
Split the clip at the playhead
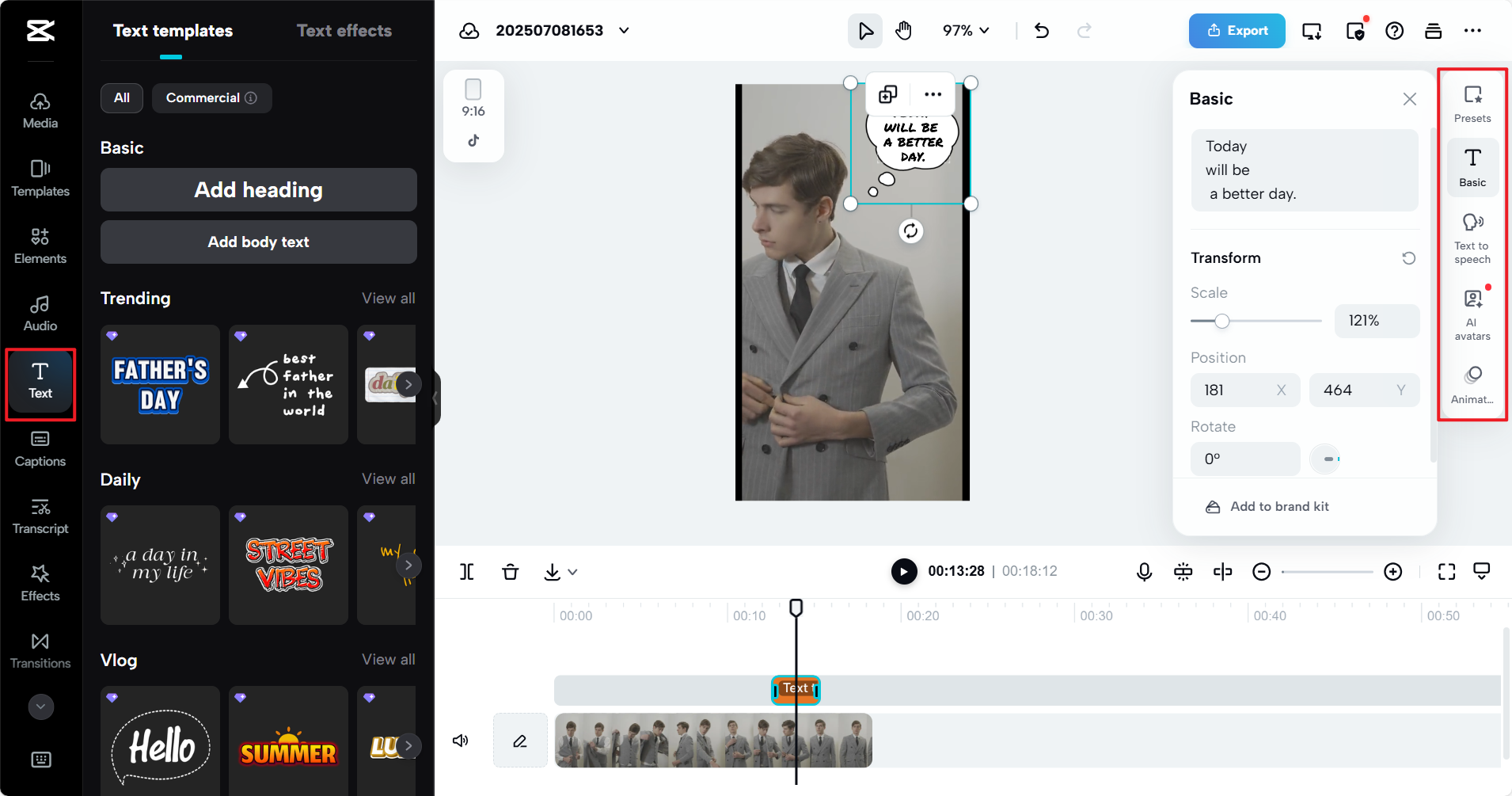[466, 571]
